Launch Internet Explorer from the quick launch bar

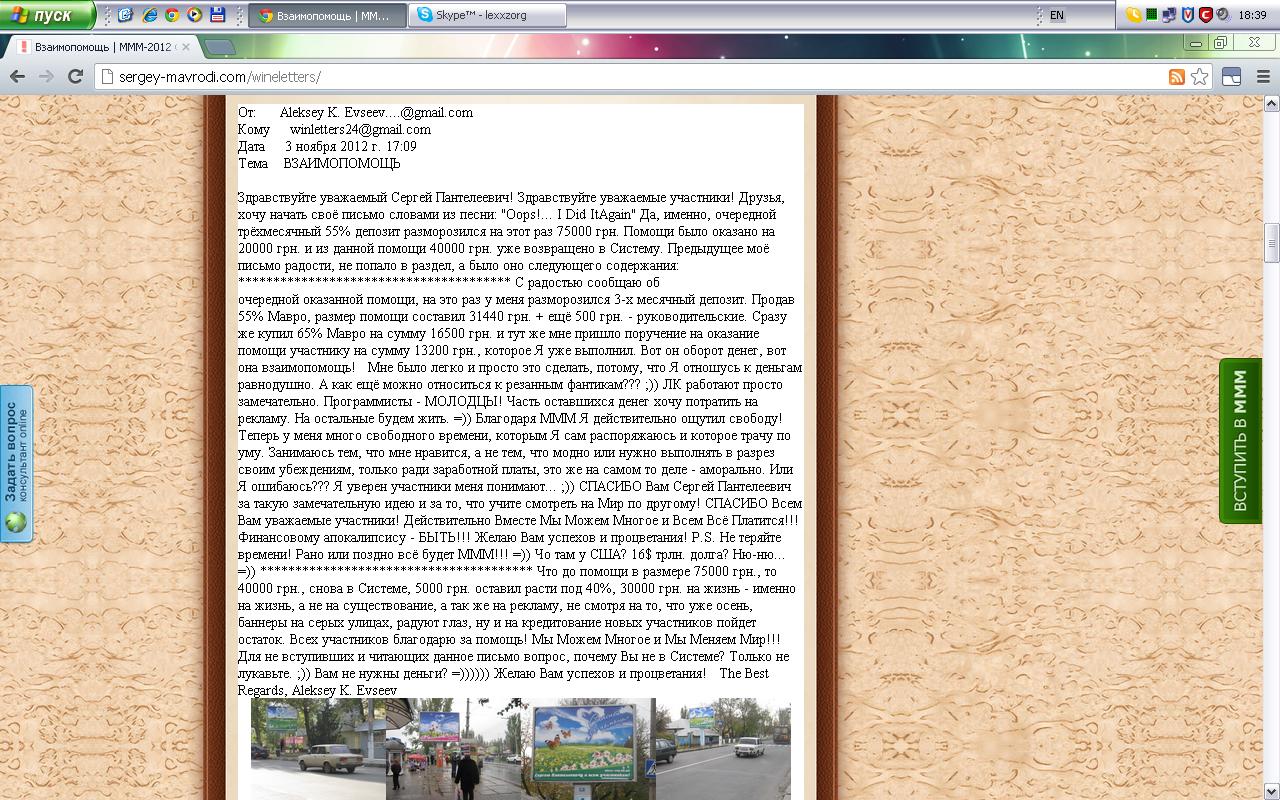(x=149, y=15)
